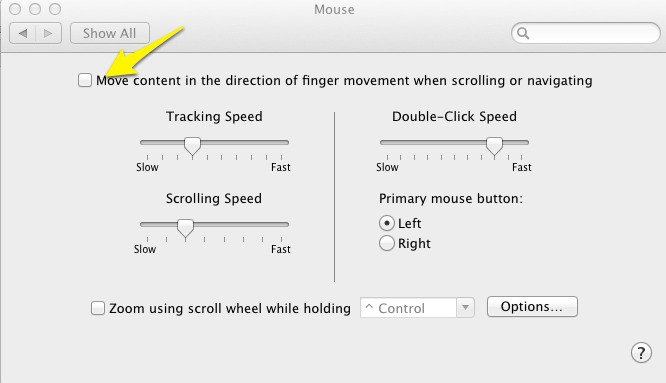Click the Tracking Speed slider thumb
The image size is (666, 383).
tap(192, 146)
